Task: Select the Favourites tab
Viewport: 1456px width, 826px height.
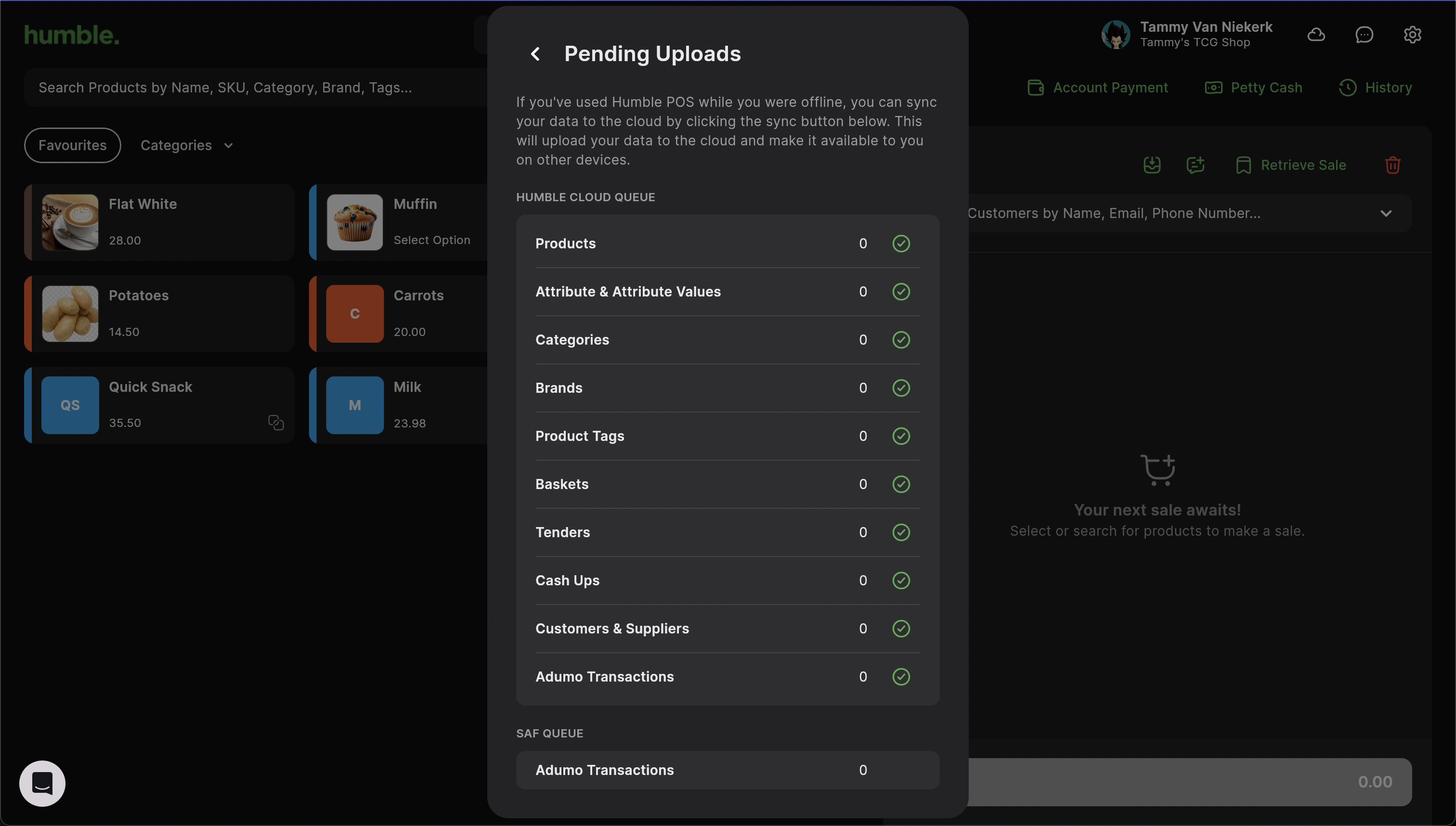Action: (x=73, y=145)
